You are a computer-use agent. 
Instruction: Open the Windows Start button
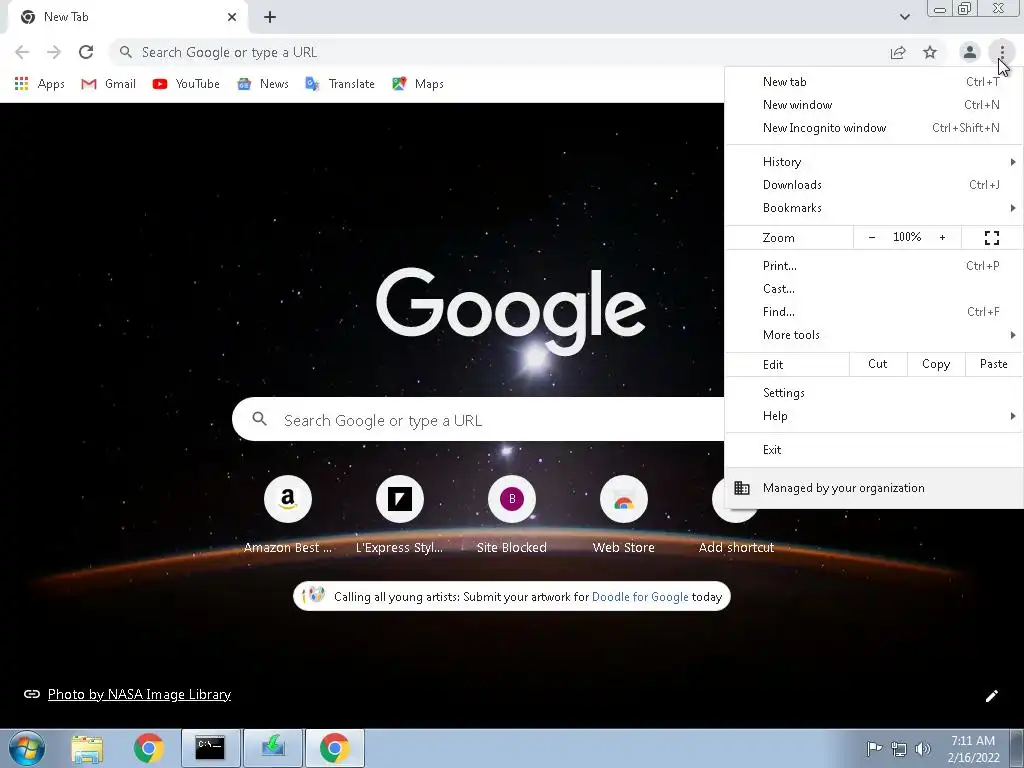tap(26, 748)
